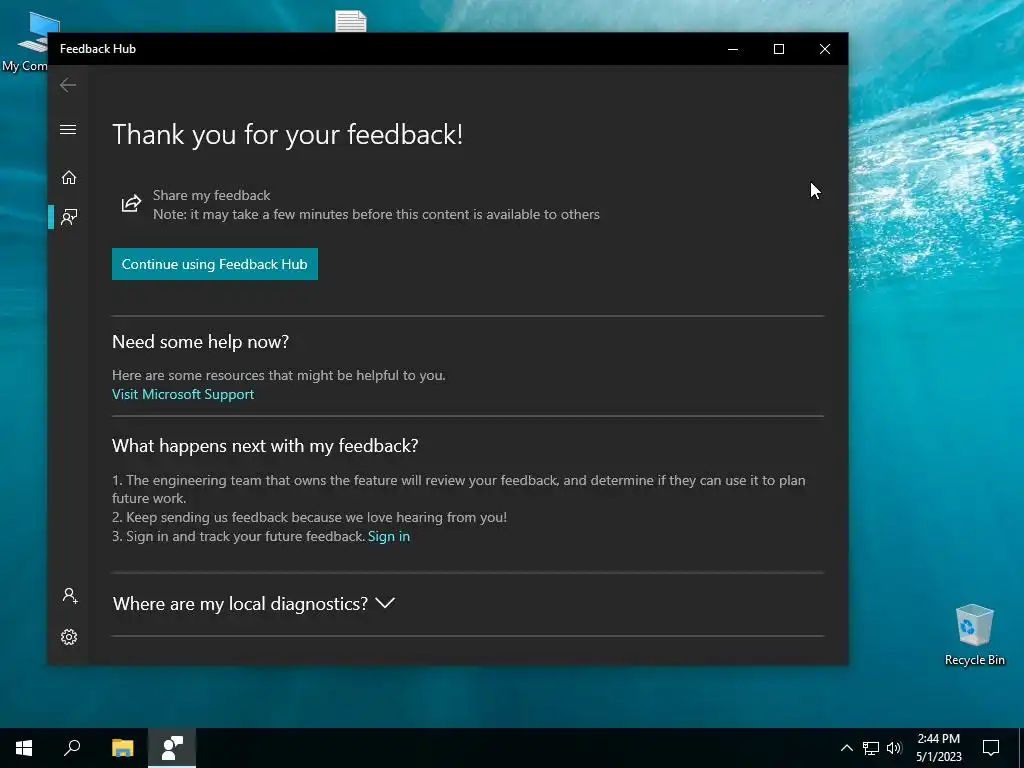Open network status tray icon

click(x=871, y=748)
